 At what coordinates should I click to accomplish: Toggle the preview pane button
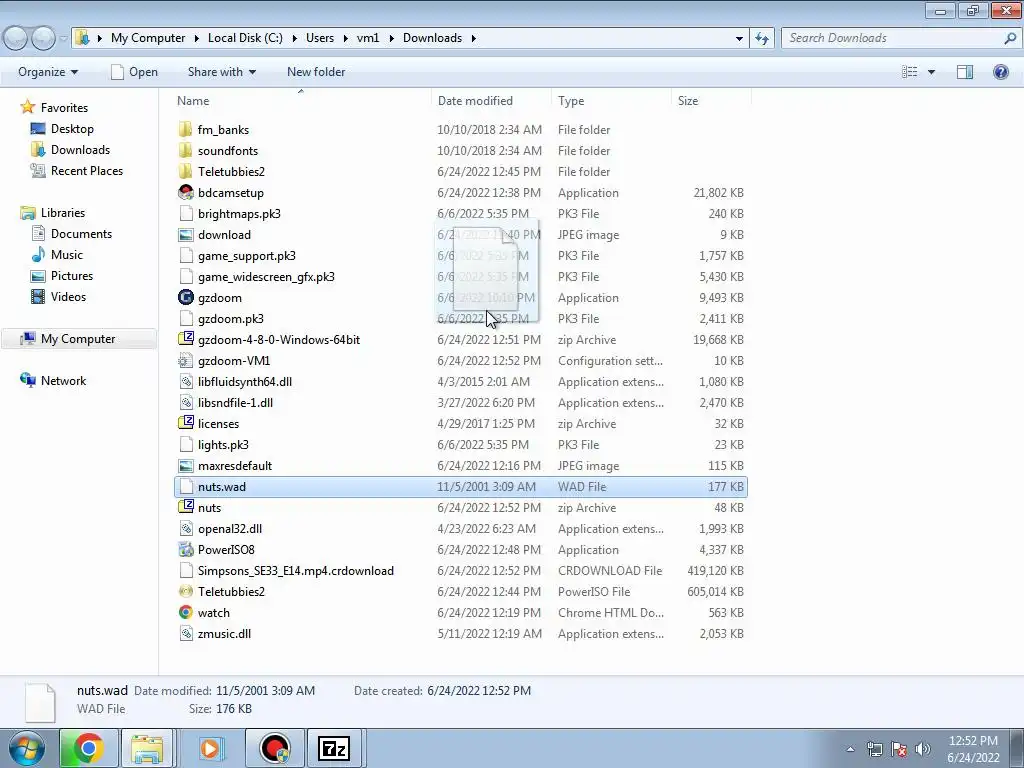[965, 72]
